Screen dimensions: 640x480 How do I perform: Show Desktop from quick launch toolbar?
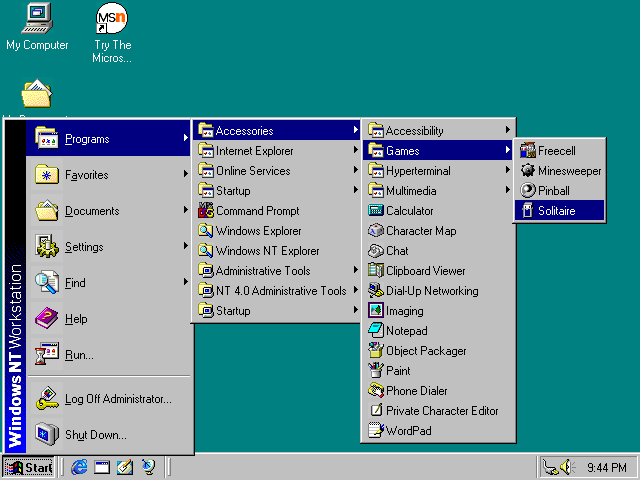[x=102, y=467]
